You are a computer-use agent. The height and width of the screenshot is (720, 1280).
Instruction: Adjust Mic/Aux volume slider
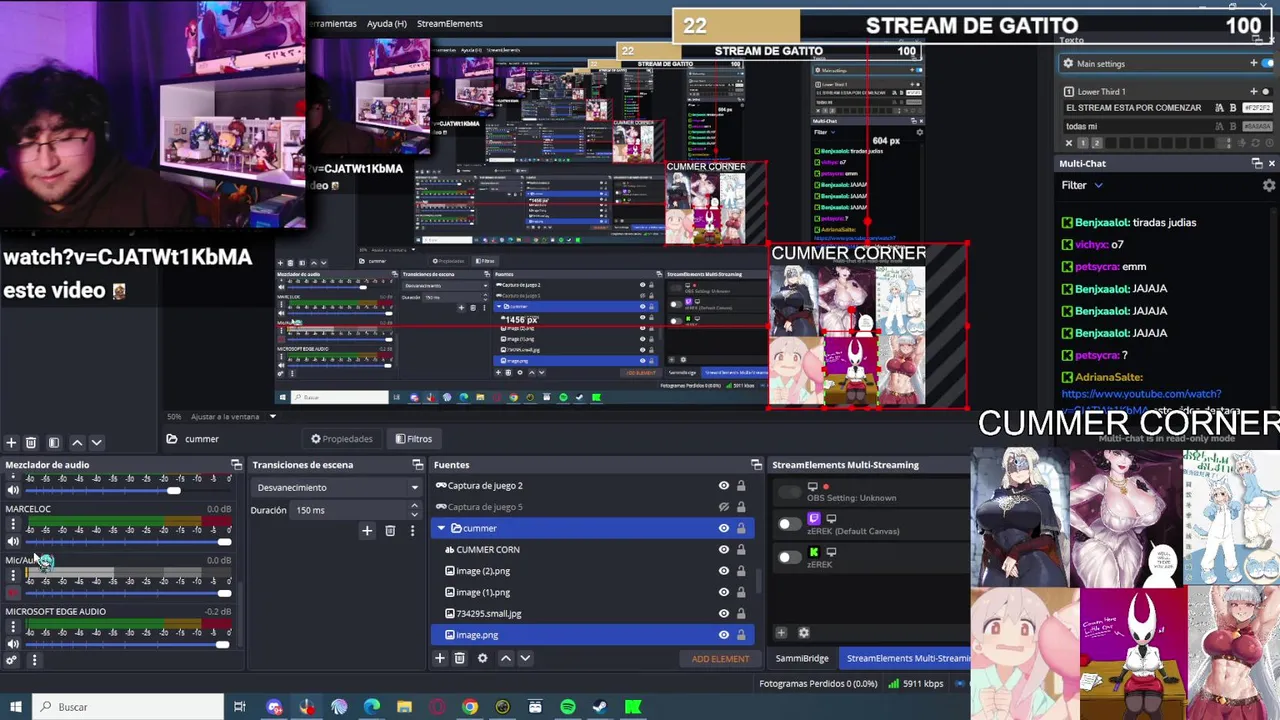tap(128, 593)
